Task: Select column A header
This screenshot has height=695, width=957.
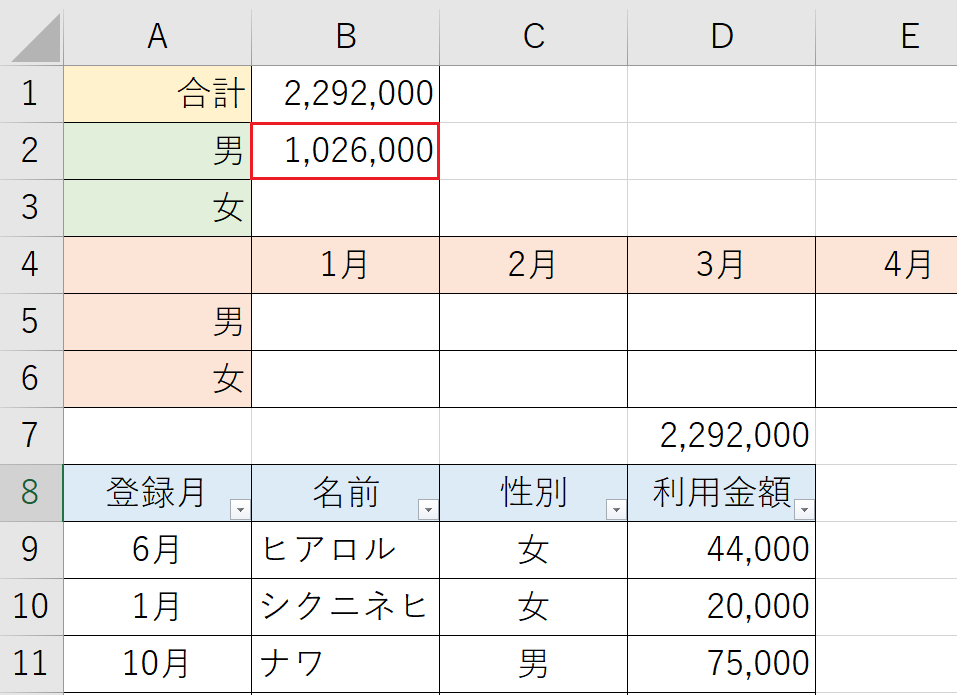Action: coord(157,37)
